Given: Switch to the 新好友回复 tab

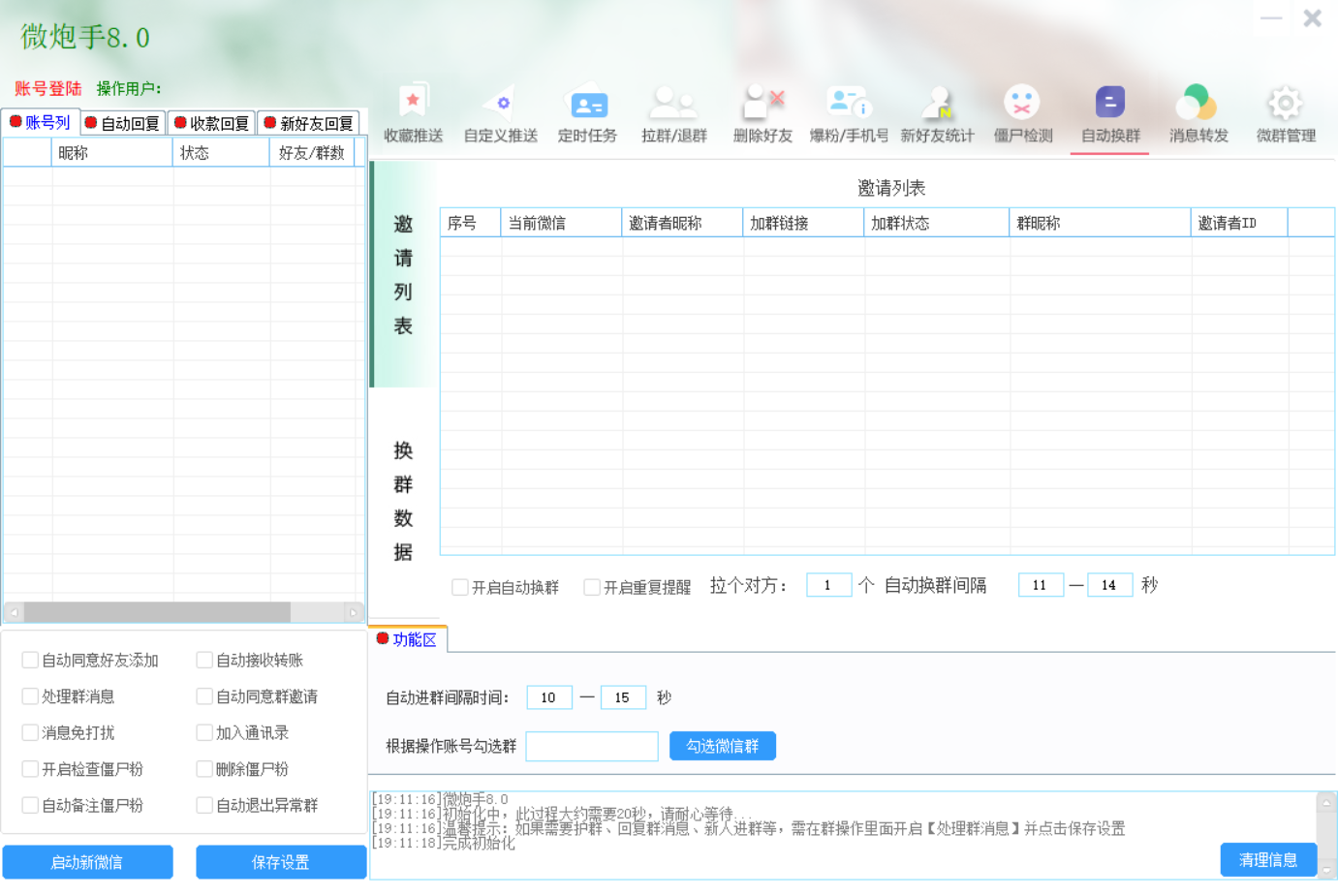Looking at the screenshot, I should pos(308,123).
